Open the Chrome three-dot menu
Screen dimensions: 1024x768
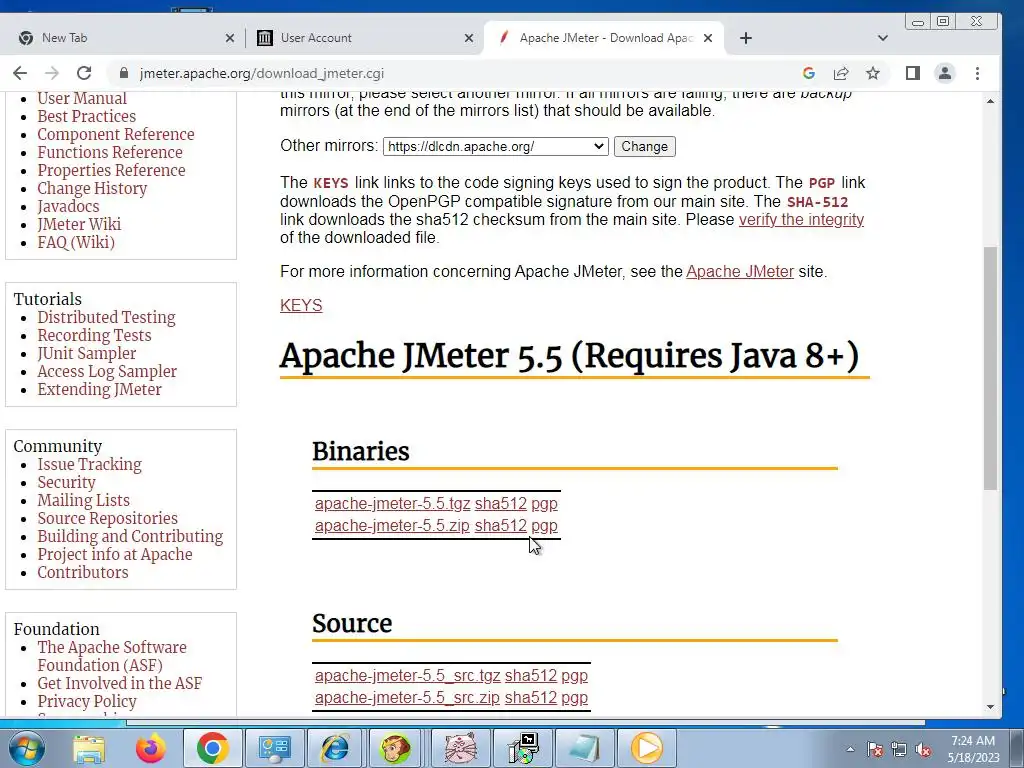coord(978,73)
